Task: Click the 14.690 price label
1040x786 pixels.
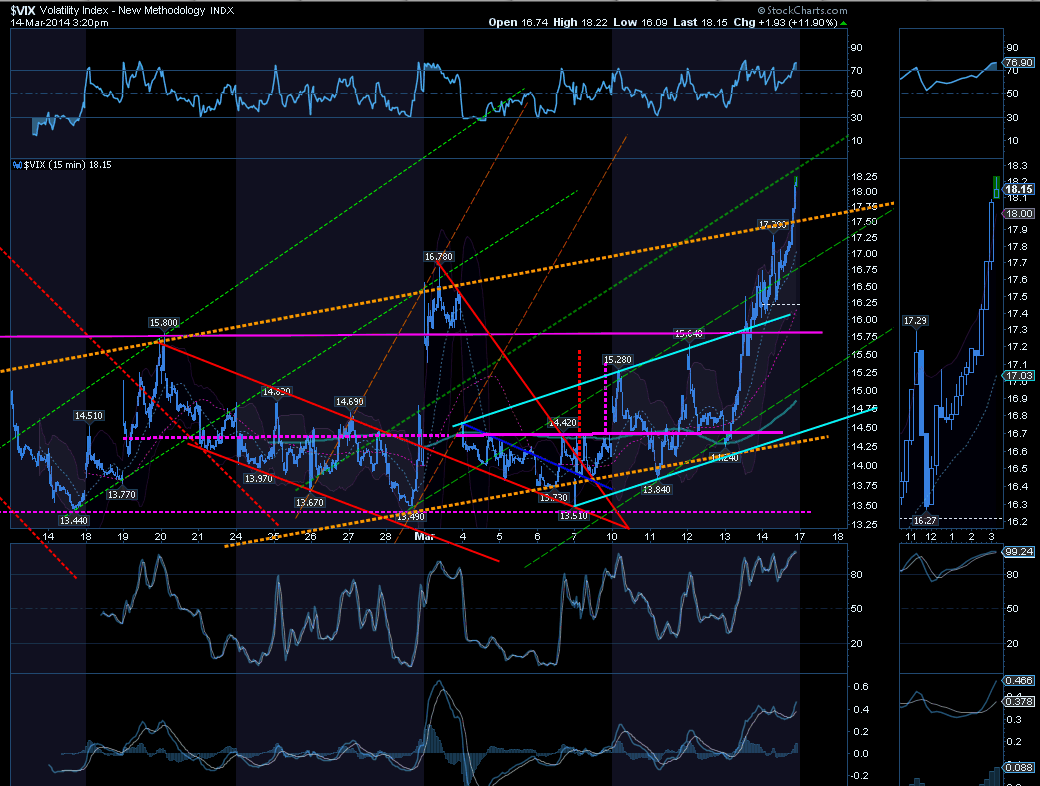Action: 349,402
